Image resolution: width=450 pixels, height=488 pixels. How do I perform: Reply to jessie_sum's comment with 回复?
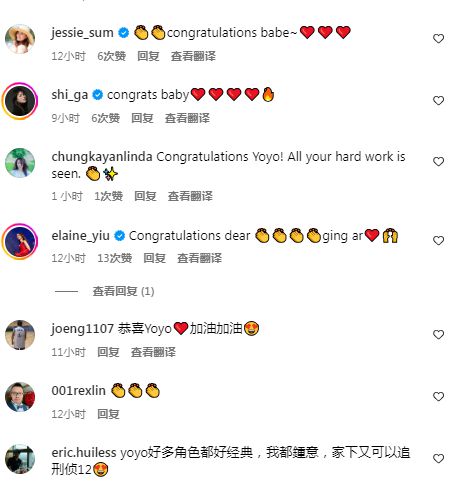point(148,56)
